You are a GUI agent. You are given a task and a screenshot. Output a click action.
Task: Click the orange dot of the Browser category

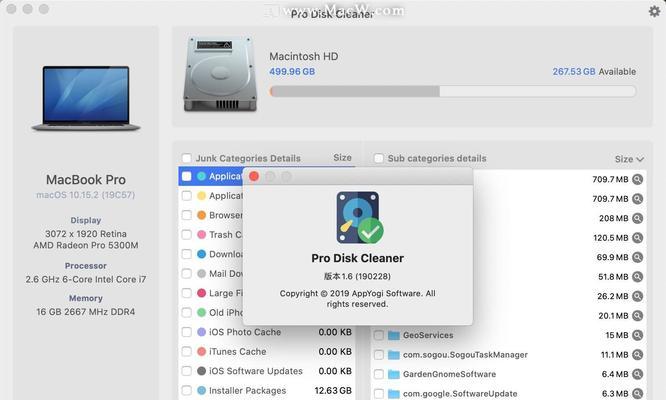pyautogui.click(x=202, y=215)
